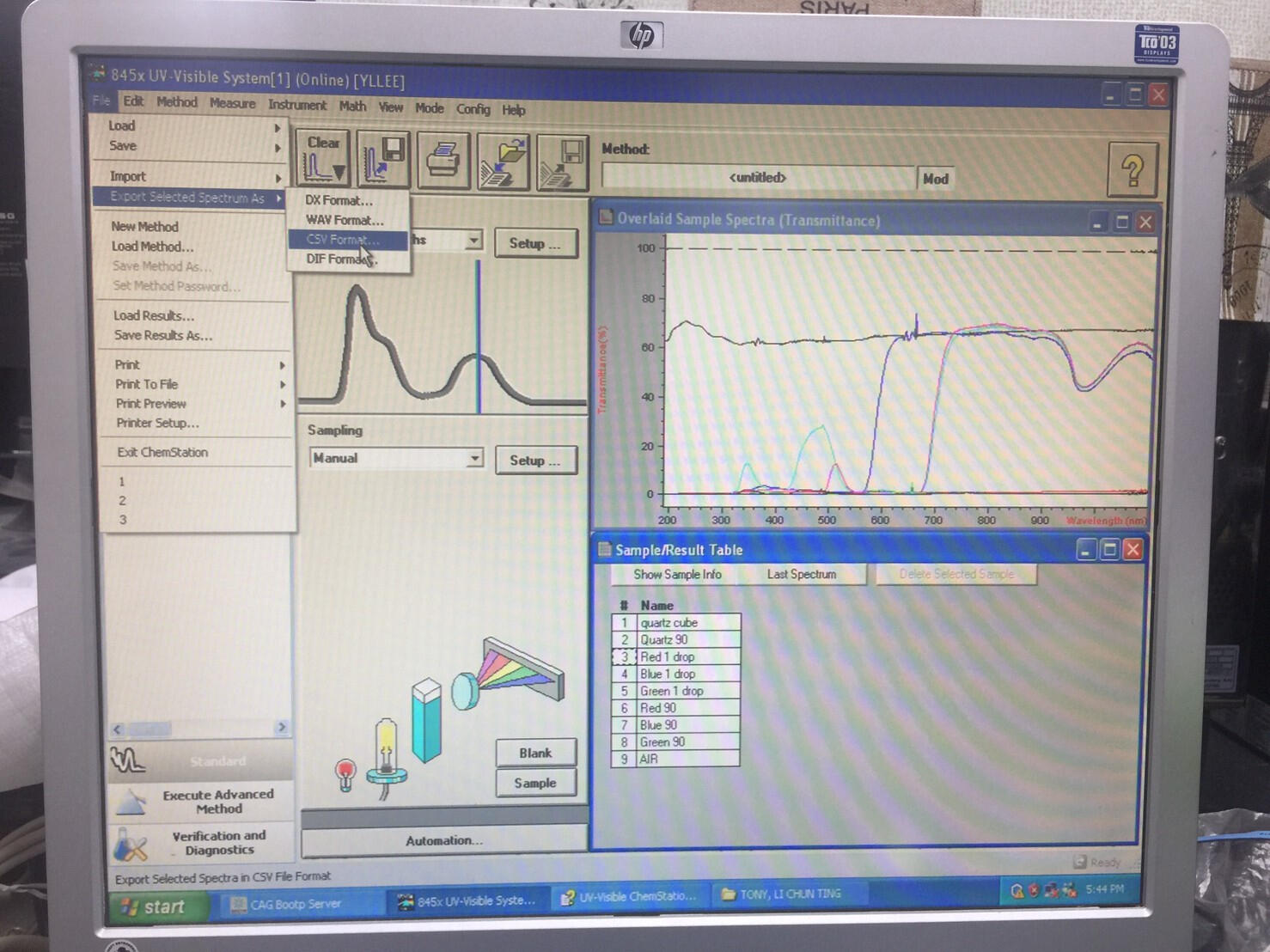Open help with the question mark icon
The height and width of the screenshot is (952, 1270).
(1132, 170)
